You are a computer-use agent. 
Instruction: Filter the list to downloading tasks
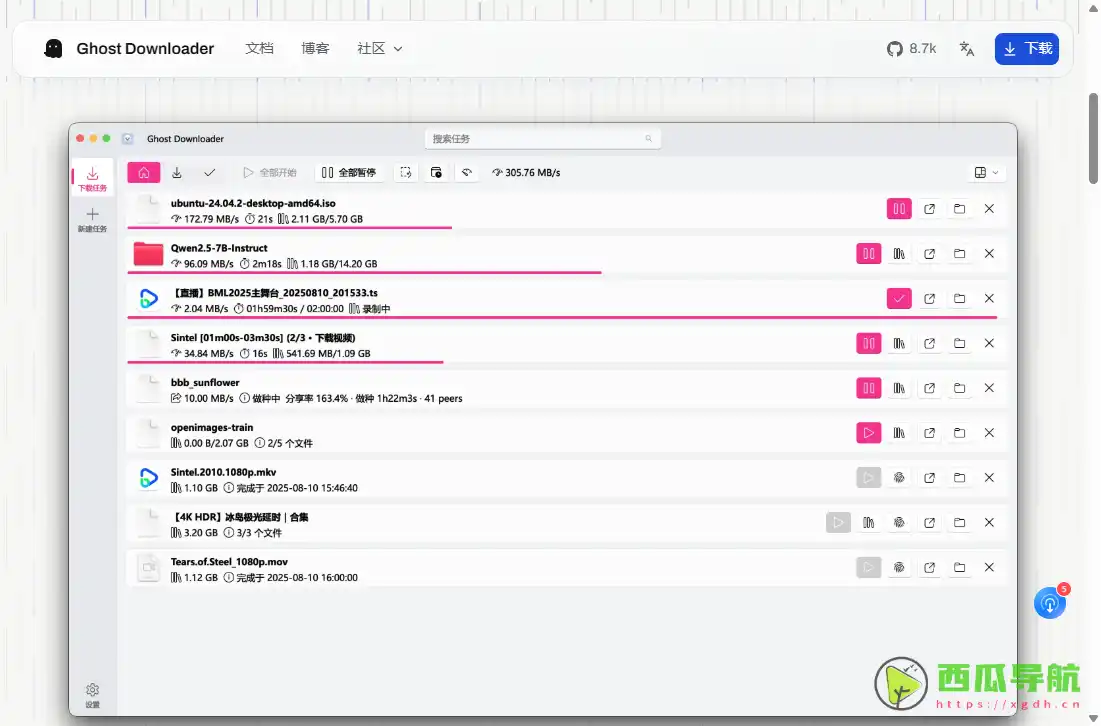[x=176, y=173]
